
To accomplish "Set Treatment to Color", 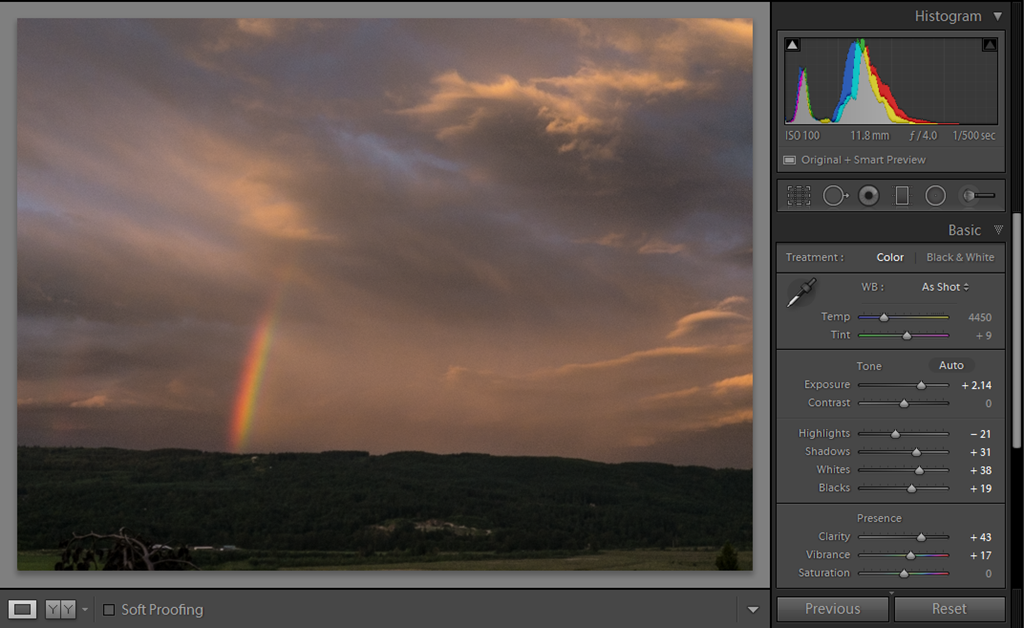I will (x=890, y=257).
